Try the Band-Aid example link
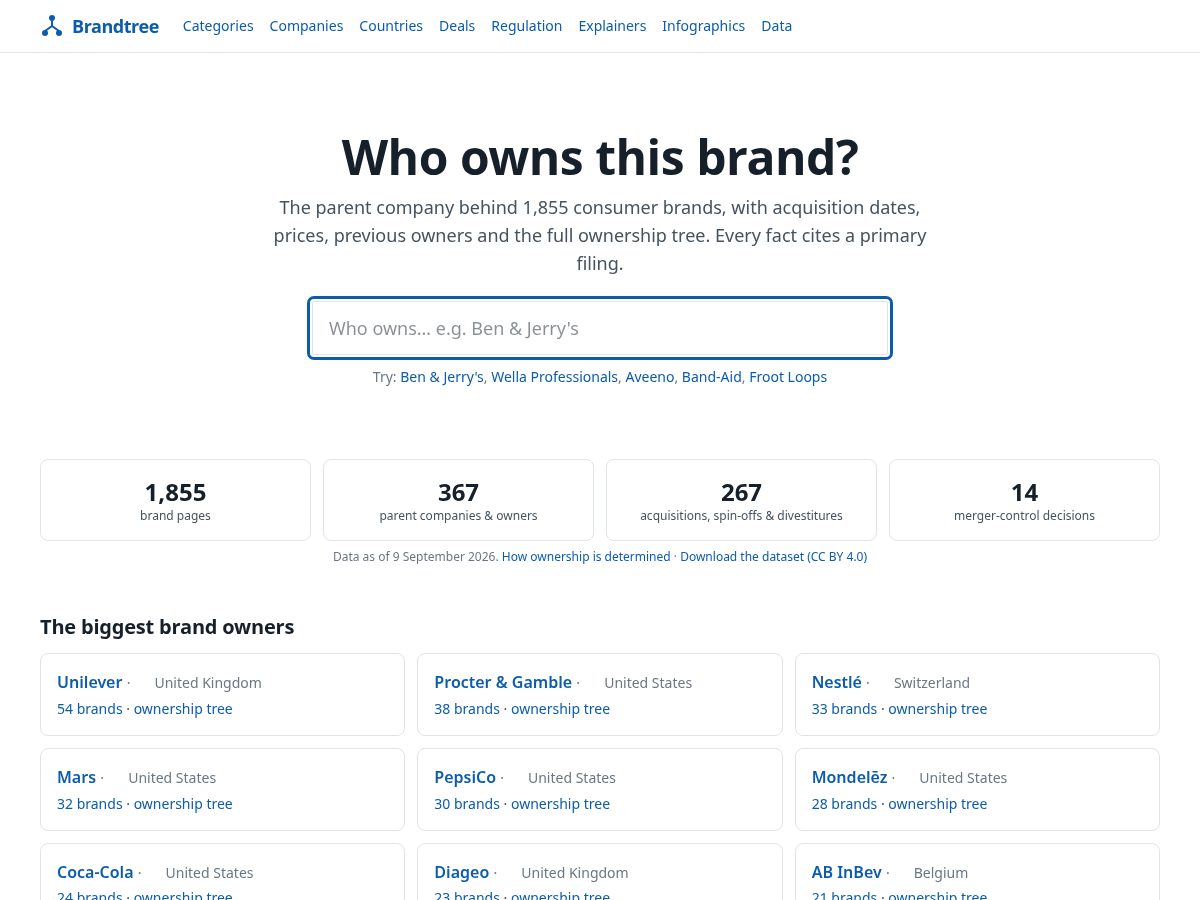This screenshot has width=1200, height=900. pyautogui.click(x=712, y=377)
